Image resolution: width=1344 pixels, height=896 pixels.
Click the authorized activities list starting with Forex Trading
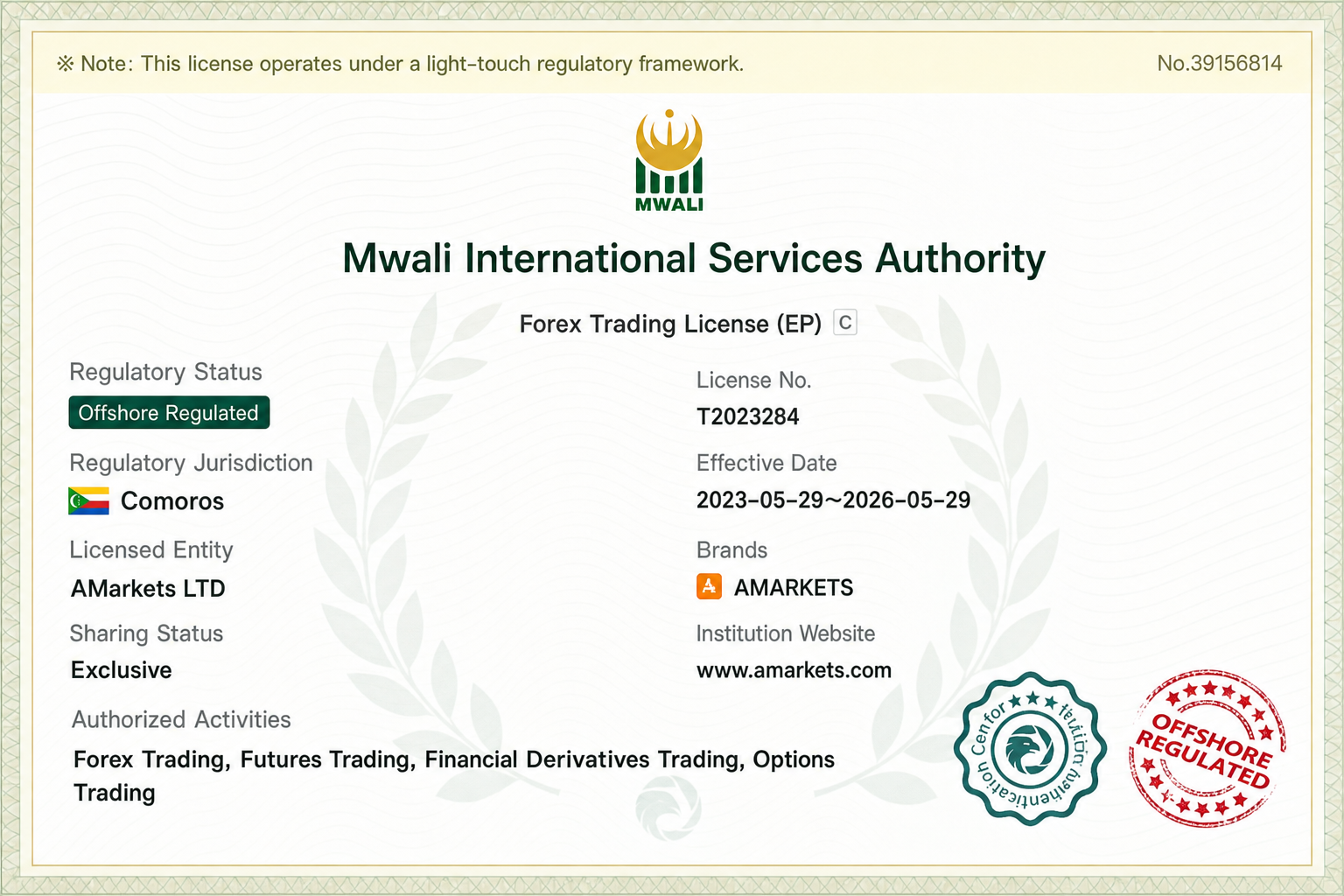454,776
